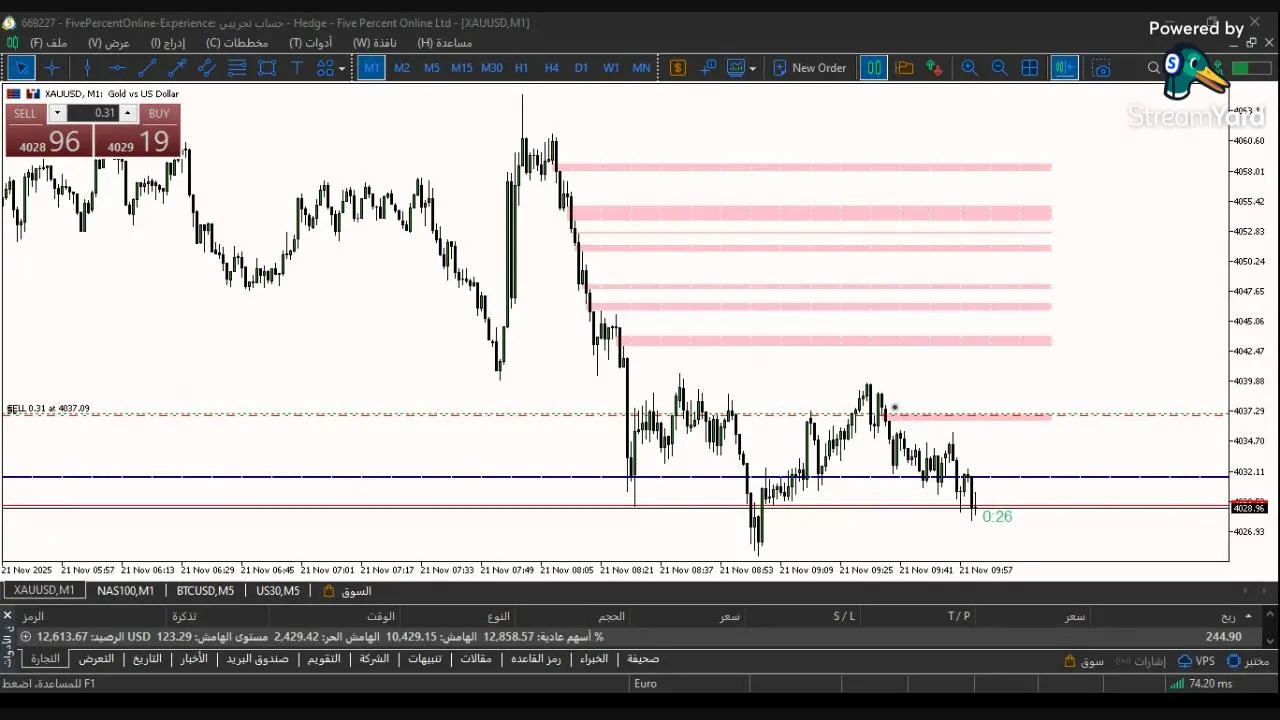Image resolution: width=1280 pixels, height=720 pixels.
Task: Open the التقويم calendar tab
Action: tap(323, 659)
